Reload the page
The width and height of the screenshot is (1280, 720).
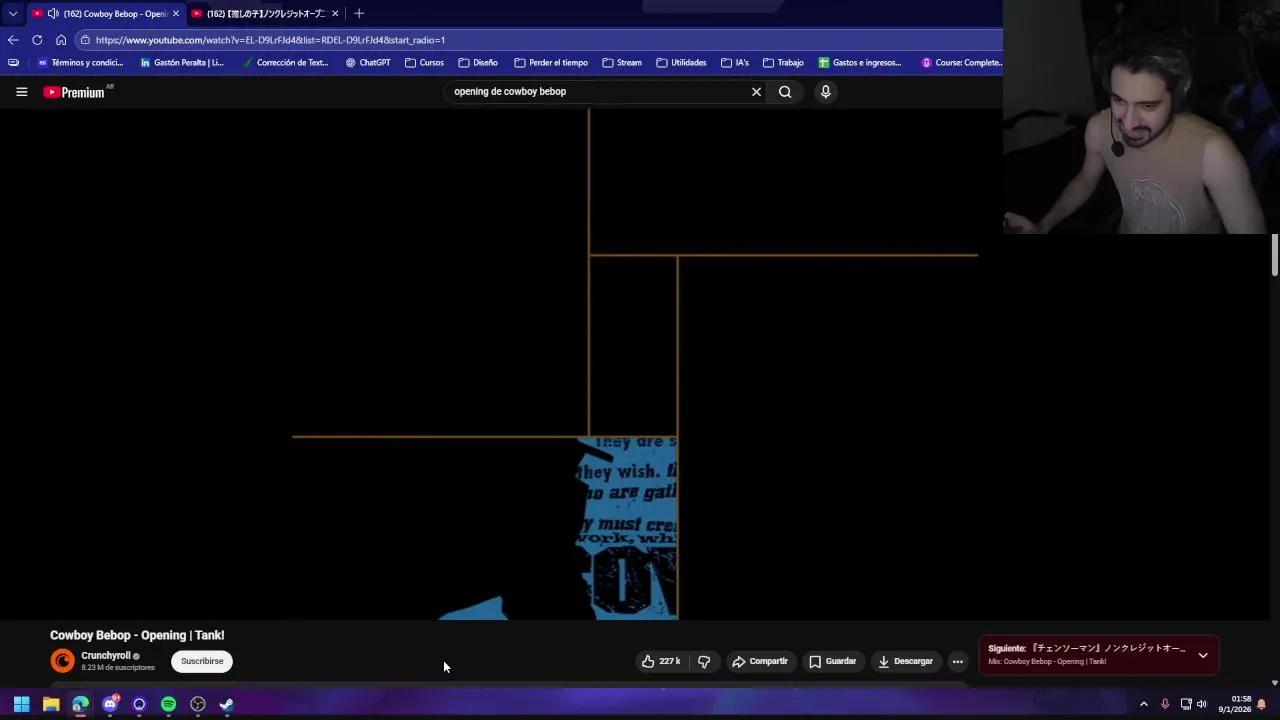(37, 40)
